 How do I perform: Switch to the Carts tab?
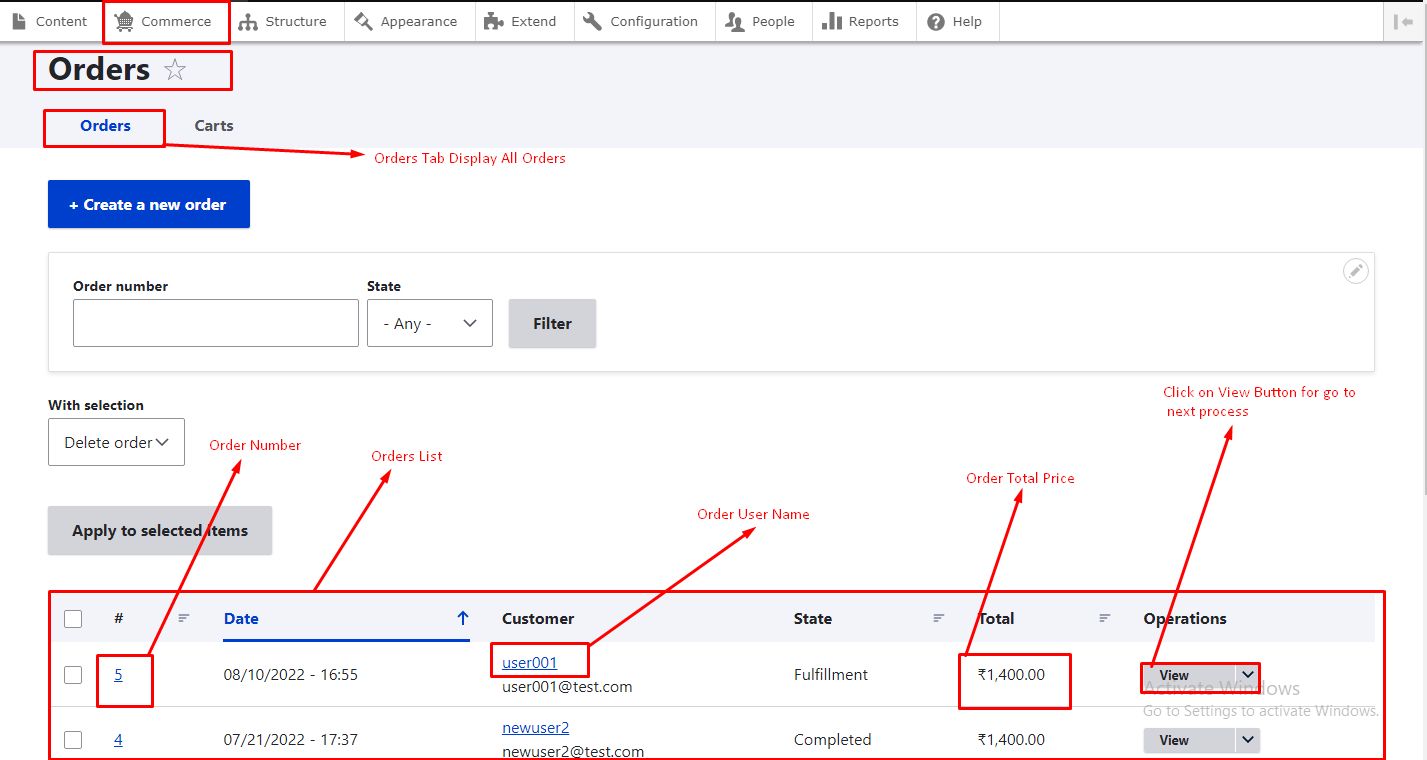click(214, 126)
